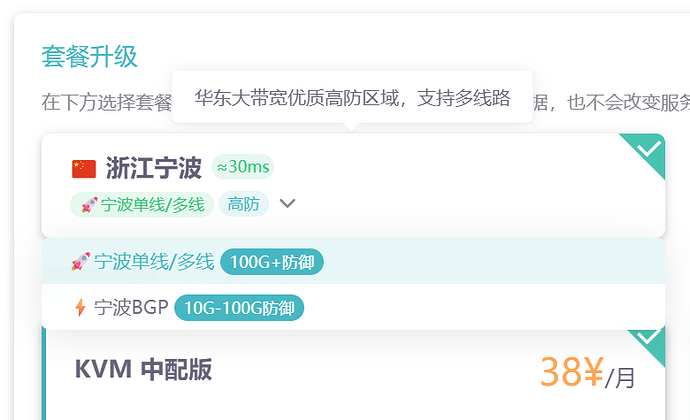Select the 浙江宁波 region name
This screenshot has width=690, height=420.
coord(154,168)
